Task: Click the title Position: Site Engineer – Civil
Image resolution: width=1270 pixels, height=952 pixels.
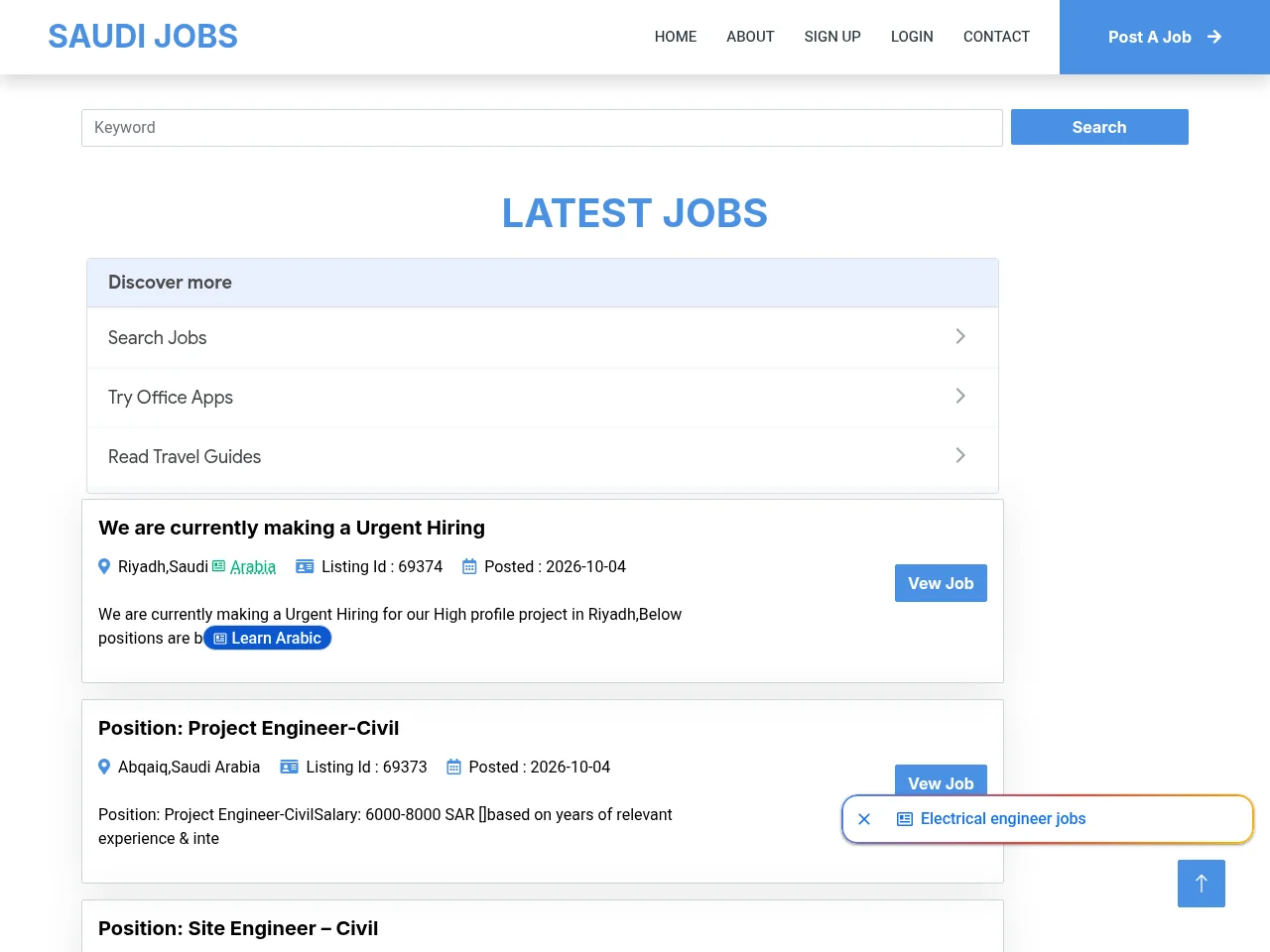Action: tap(238, 928)
